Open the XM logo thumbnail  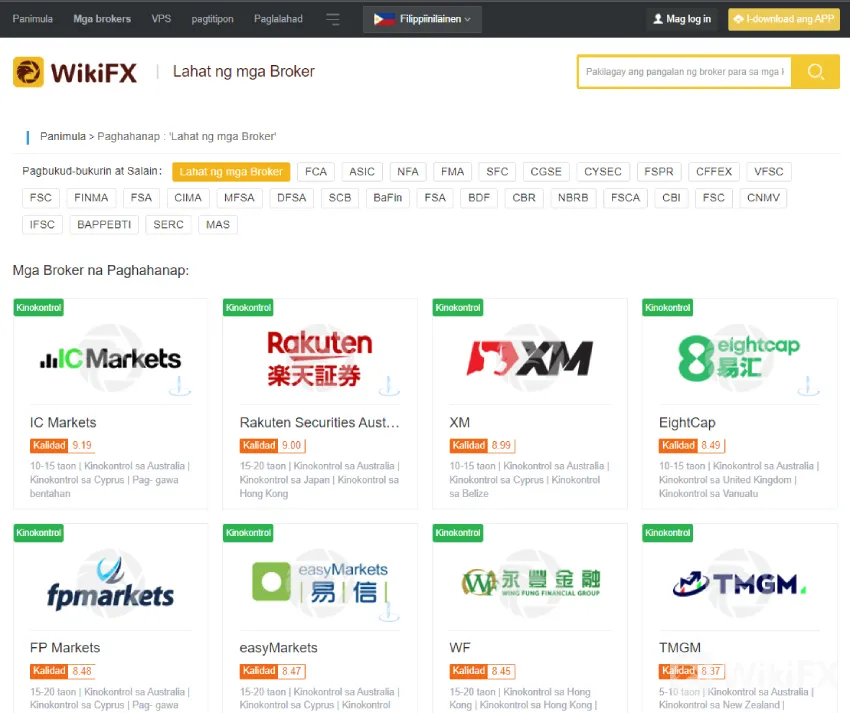coord(530,358)
